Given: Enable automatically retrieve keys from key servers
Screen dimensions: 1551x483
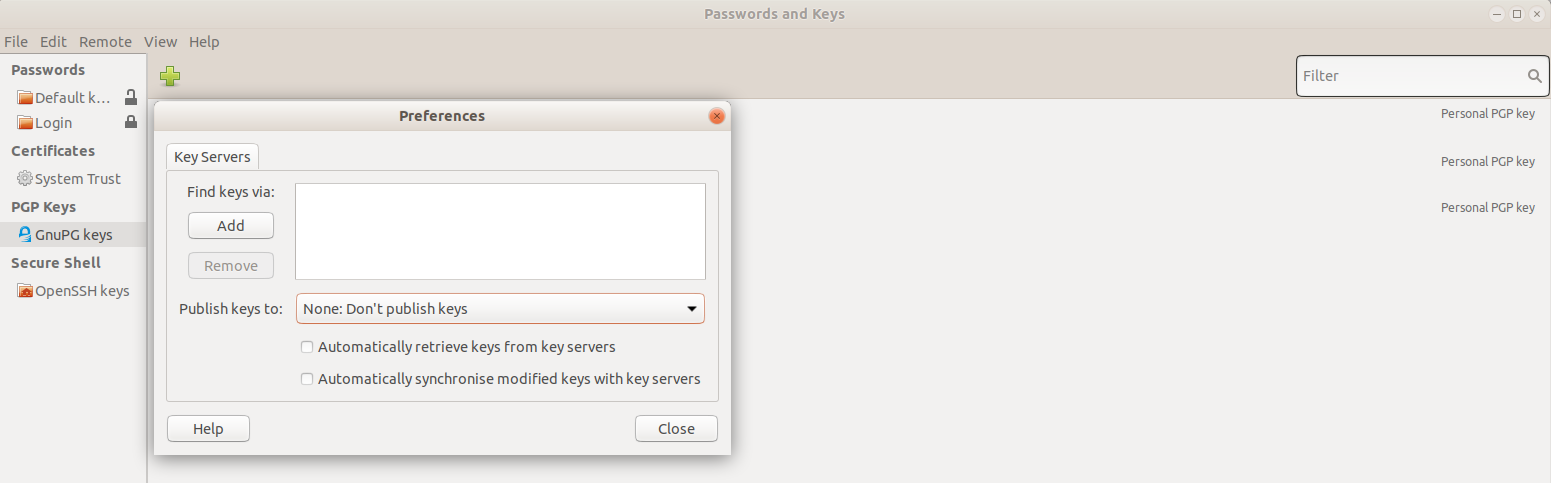Looking at the screenshot, I should 307,347.
